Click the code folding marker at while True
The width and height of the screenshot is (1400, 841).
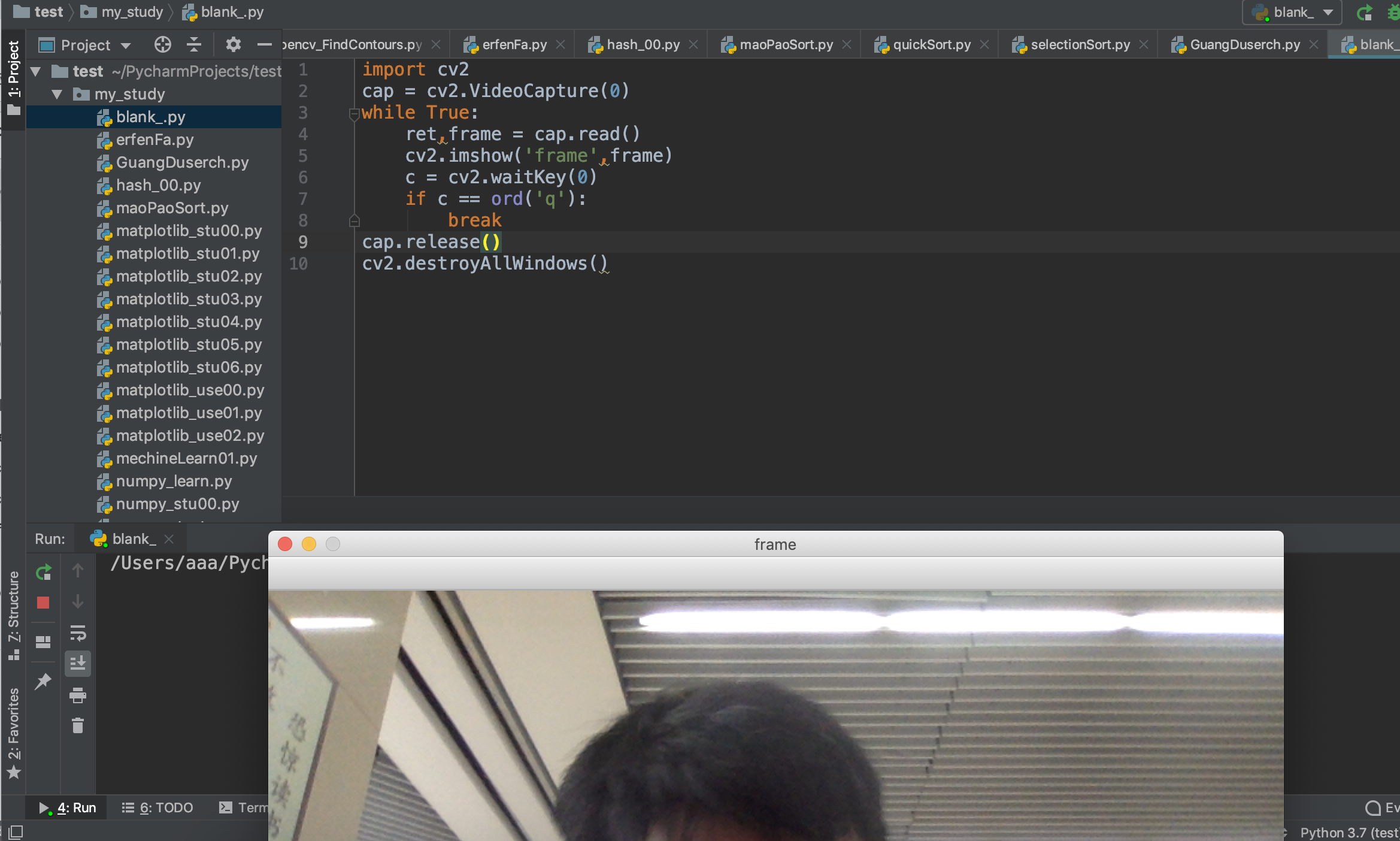click(x=354, y=113)
